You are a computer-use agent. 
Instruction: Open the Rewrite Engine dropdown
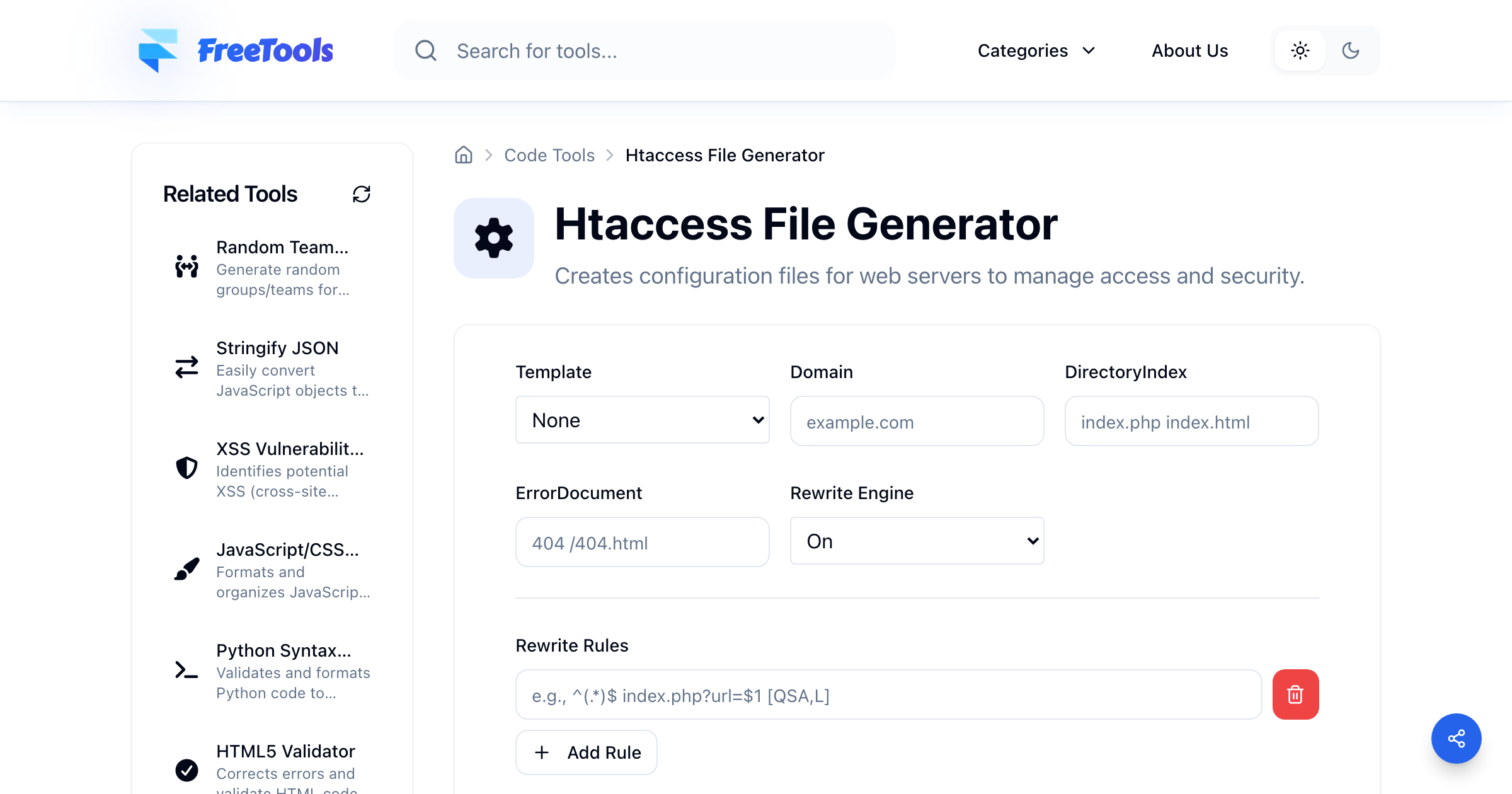917,541
